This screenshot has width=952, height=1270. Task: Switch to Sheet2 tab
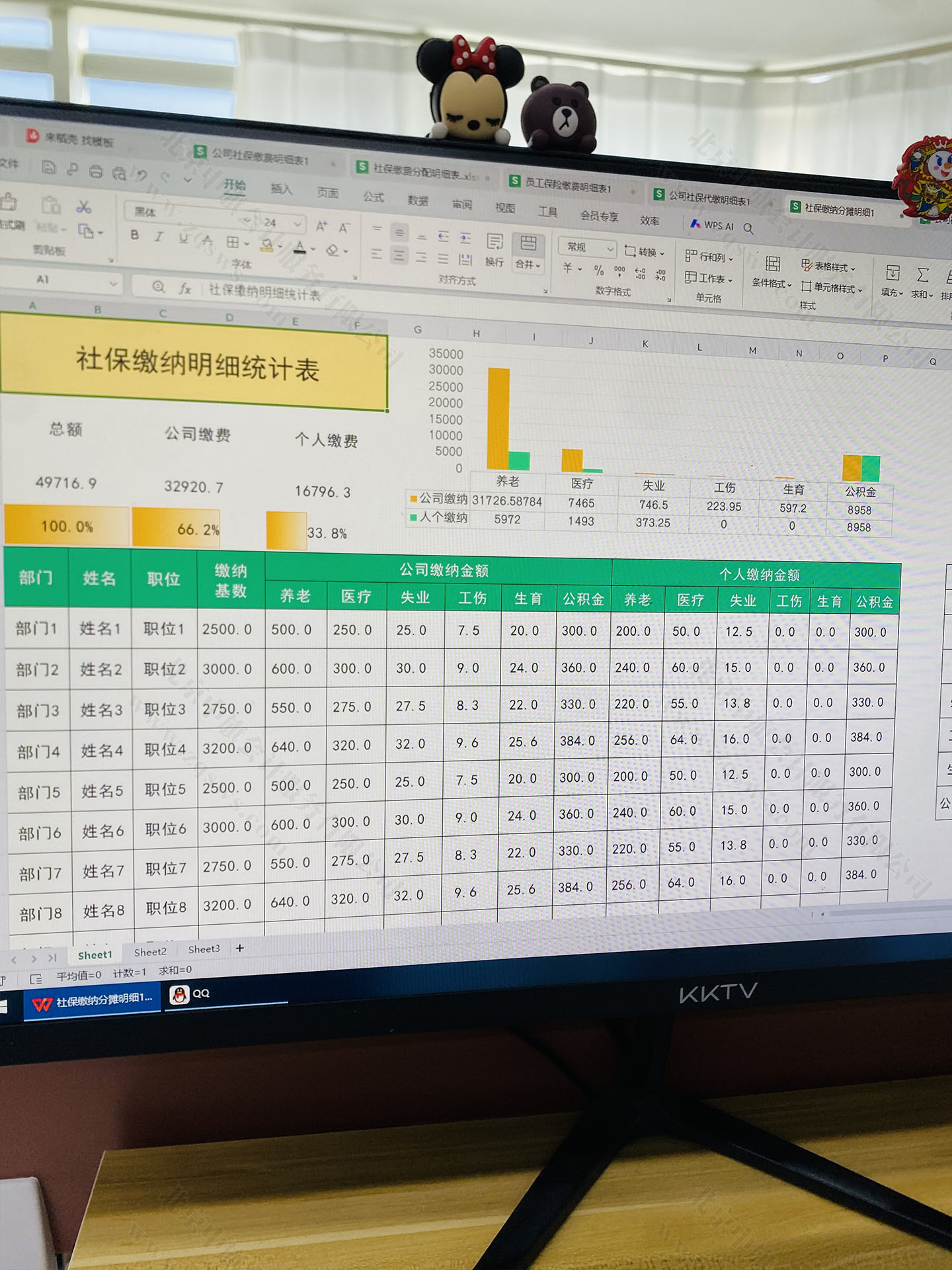(x=150, y=952)
